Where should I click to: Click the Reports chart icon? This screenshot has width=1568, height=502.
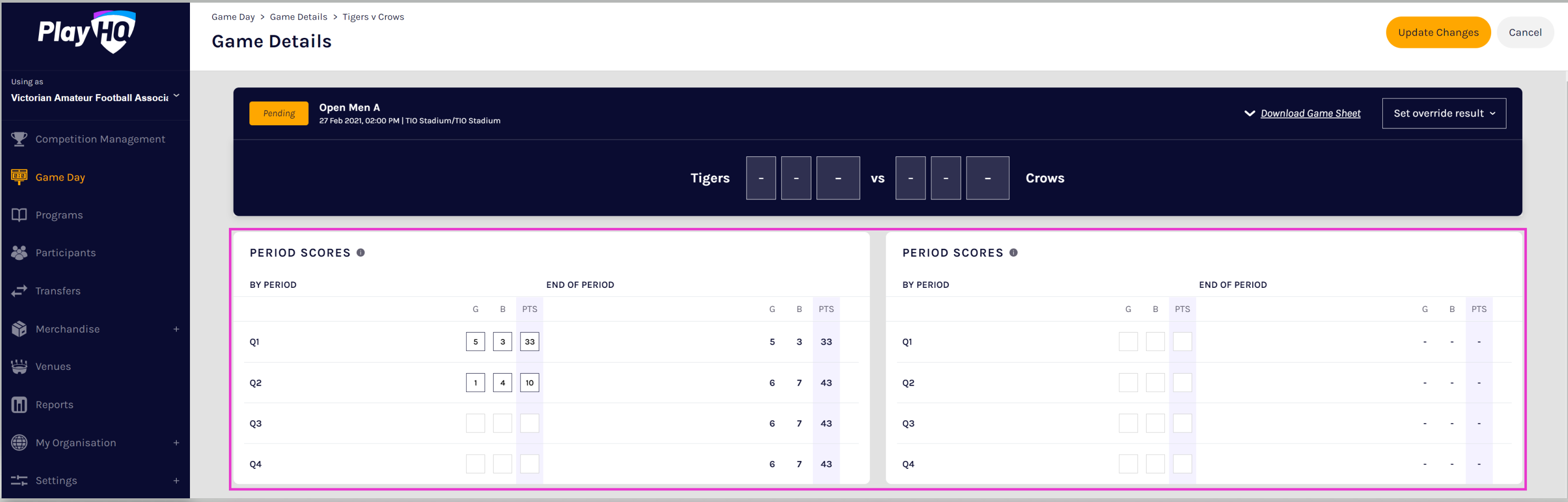coord(19,405)
